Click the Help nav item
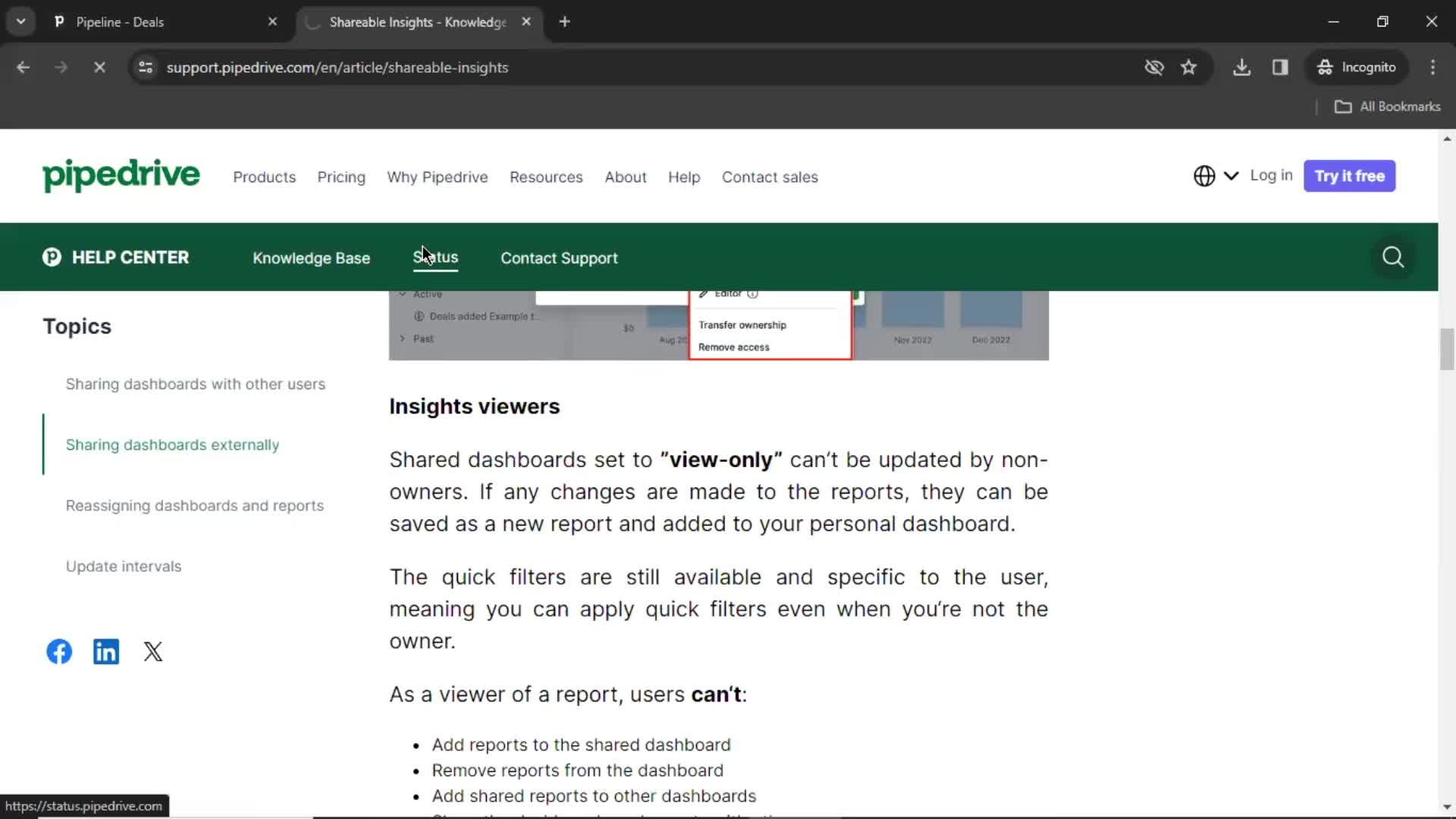The image size is (1456, 819). coord(684,177)
